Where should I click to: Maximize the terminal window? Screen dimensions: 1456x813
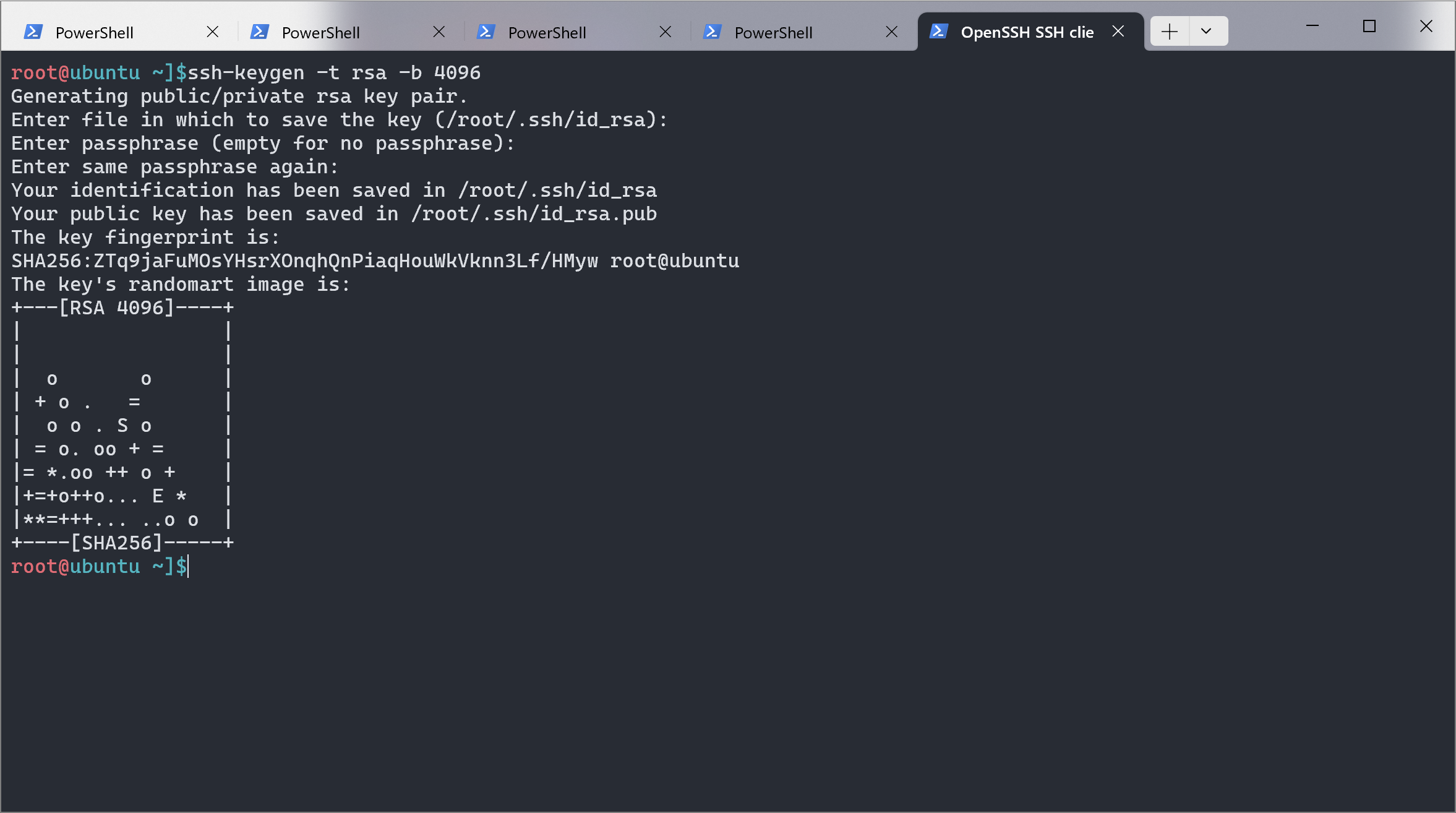pos(1369,26)
